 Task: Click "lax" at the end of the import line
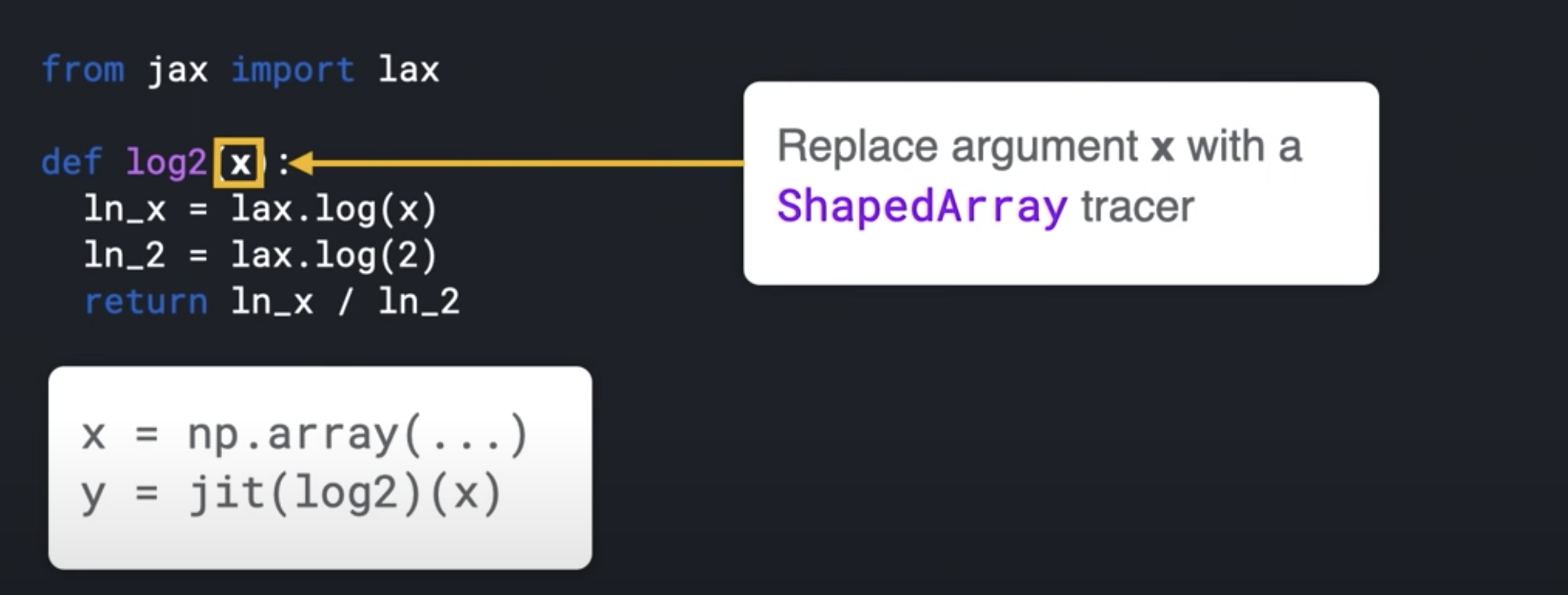[409, 70]
